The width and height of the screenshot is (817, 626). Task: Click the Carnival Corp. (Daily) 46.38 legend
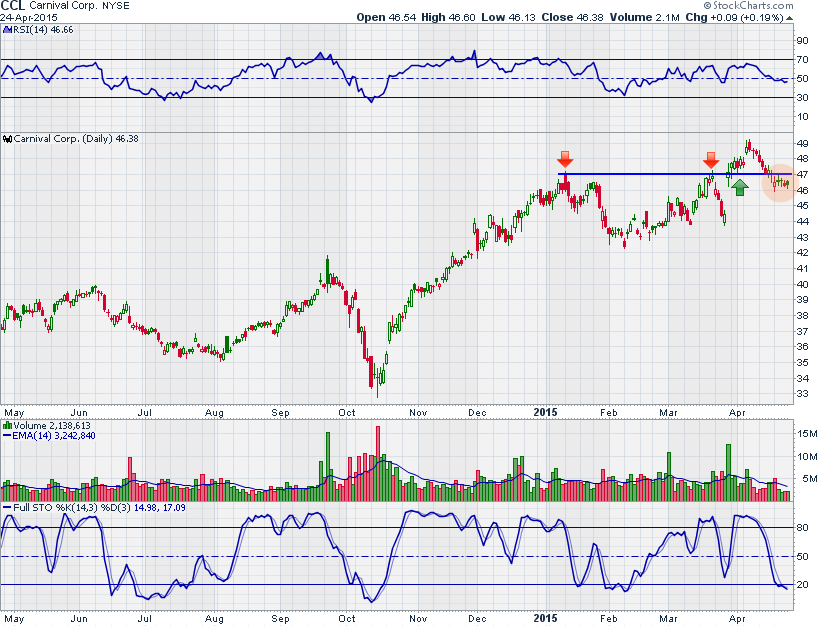point(76,139)
